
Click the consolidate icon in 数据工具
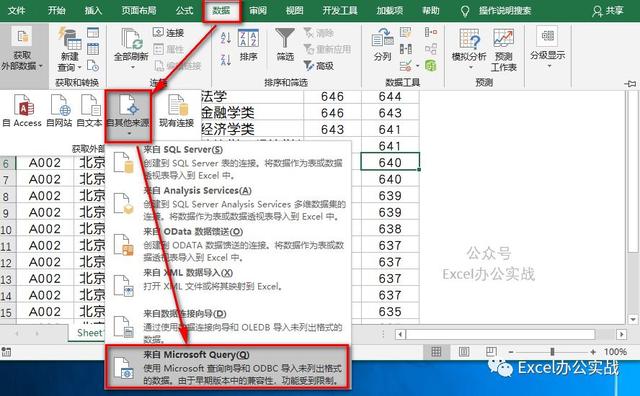pos(431,32)
